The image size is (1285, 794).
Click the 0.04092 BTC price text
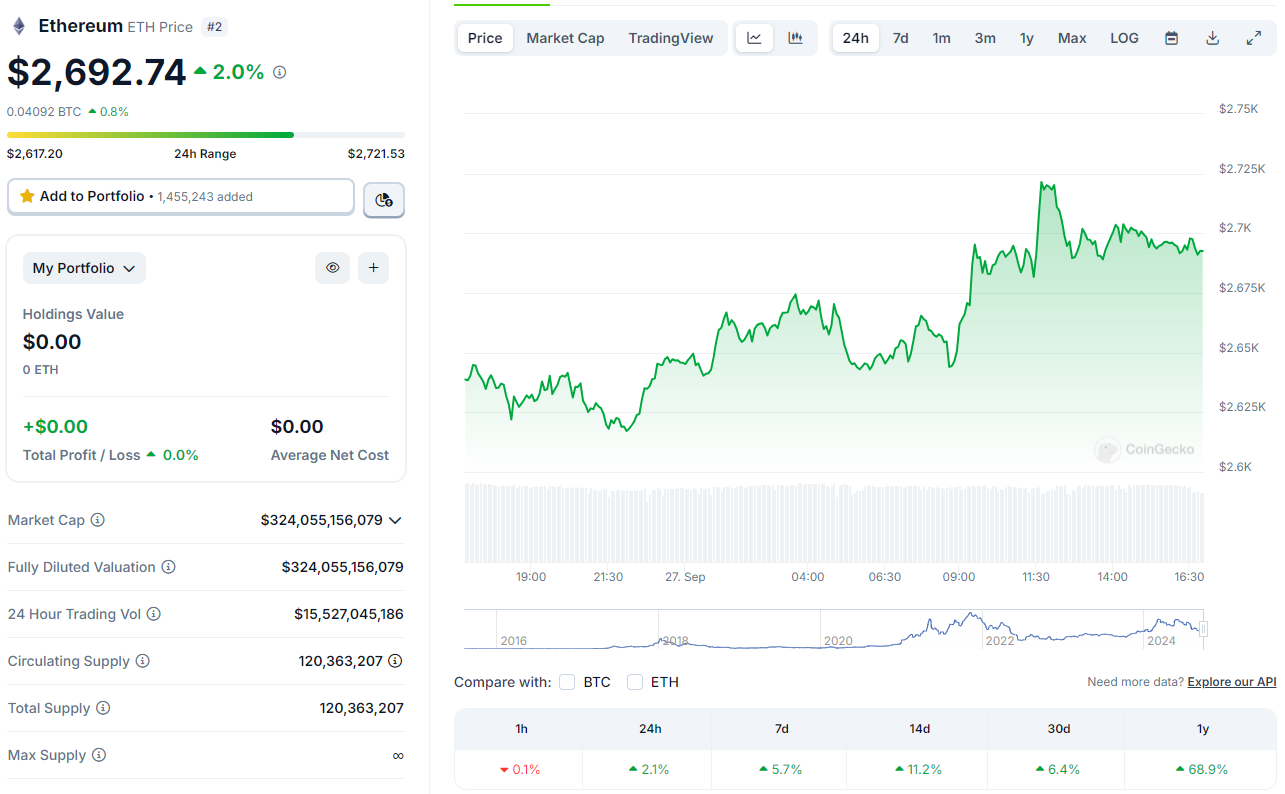[x=44, y=112]
